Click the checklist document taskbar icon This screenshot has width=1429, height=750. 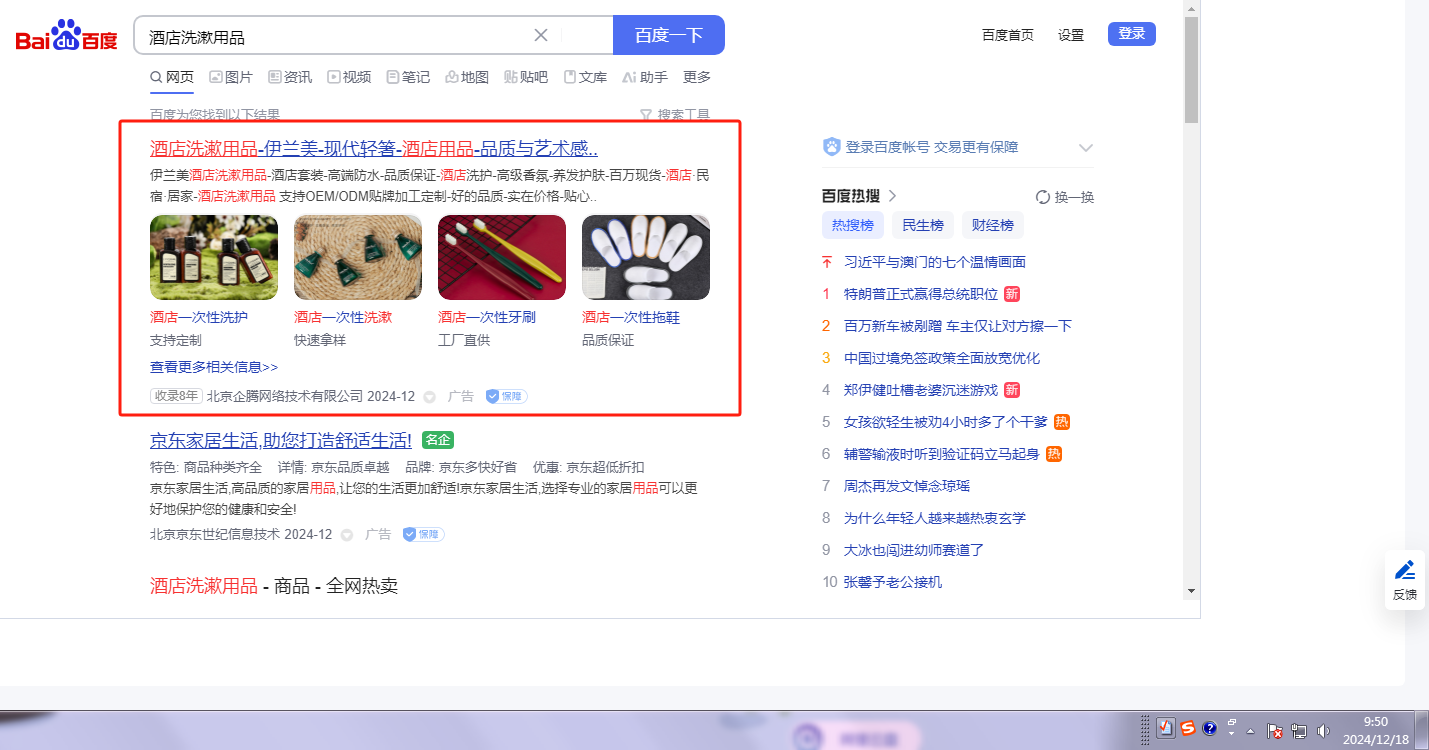[1165, 729]
